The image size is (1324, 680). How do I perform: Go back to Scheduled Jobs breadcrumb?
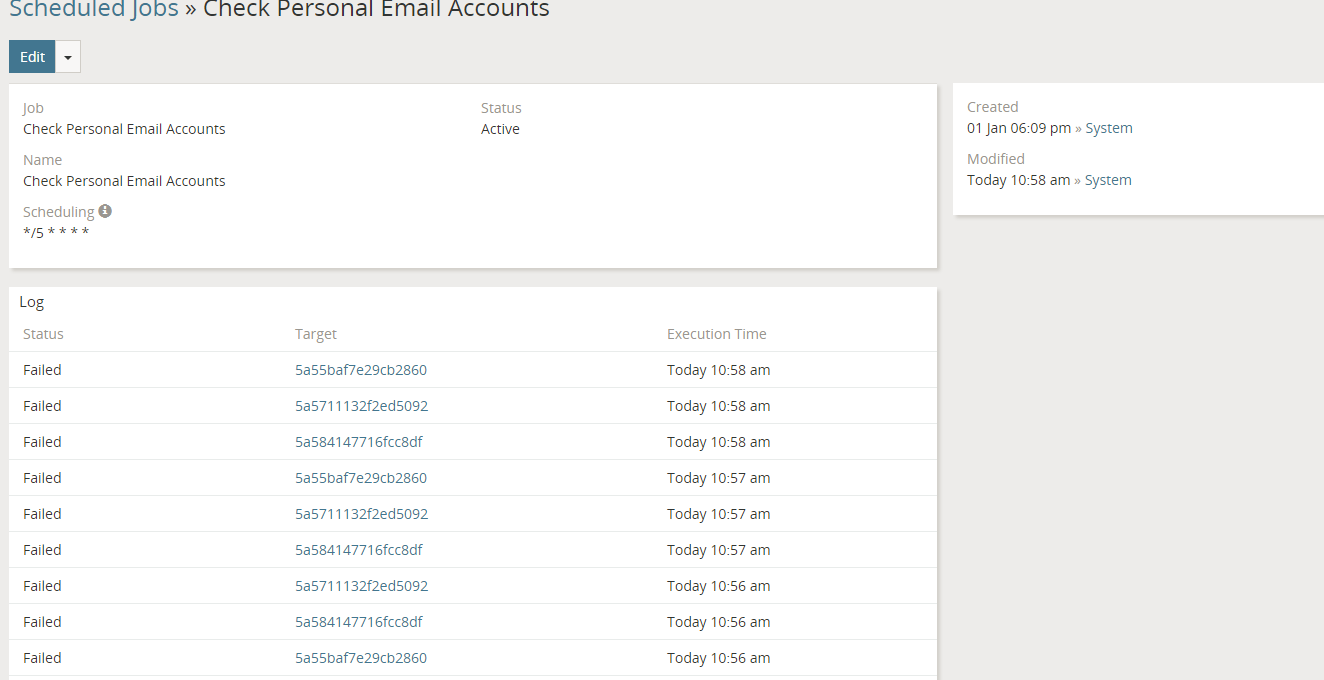(93, 10)
